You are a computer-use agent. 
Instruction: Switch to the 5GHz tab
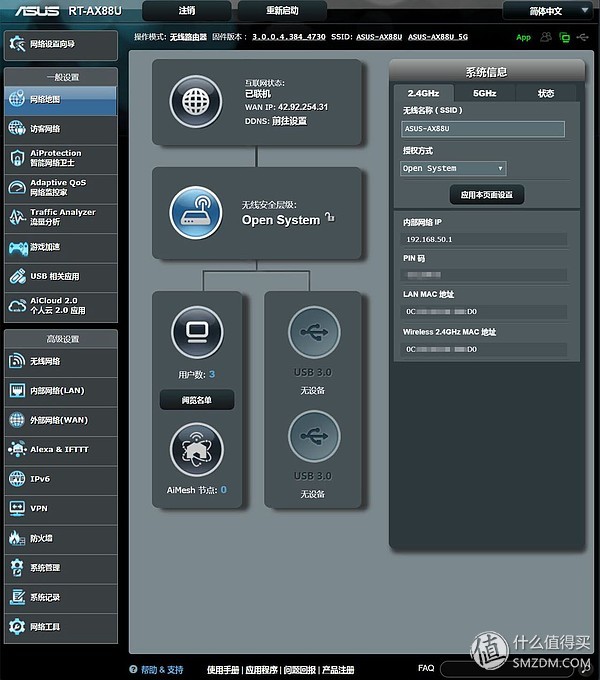(x=485, y=93)
